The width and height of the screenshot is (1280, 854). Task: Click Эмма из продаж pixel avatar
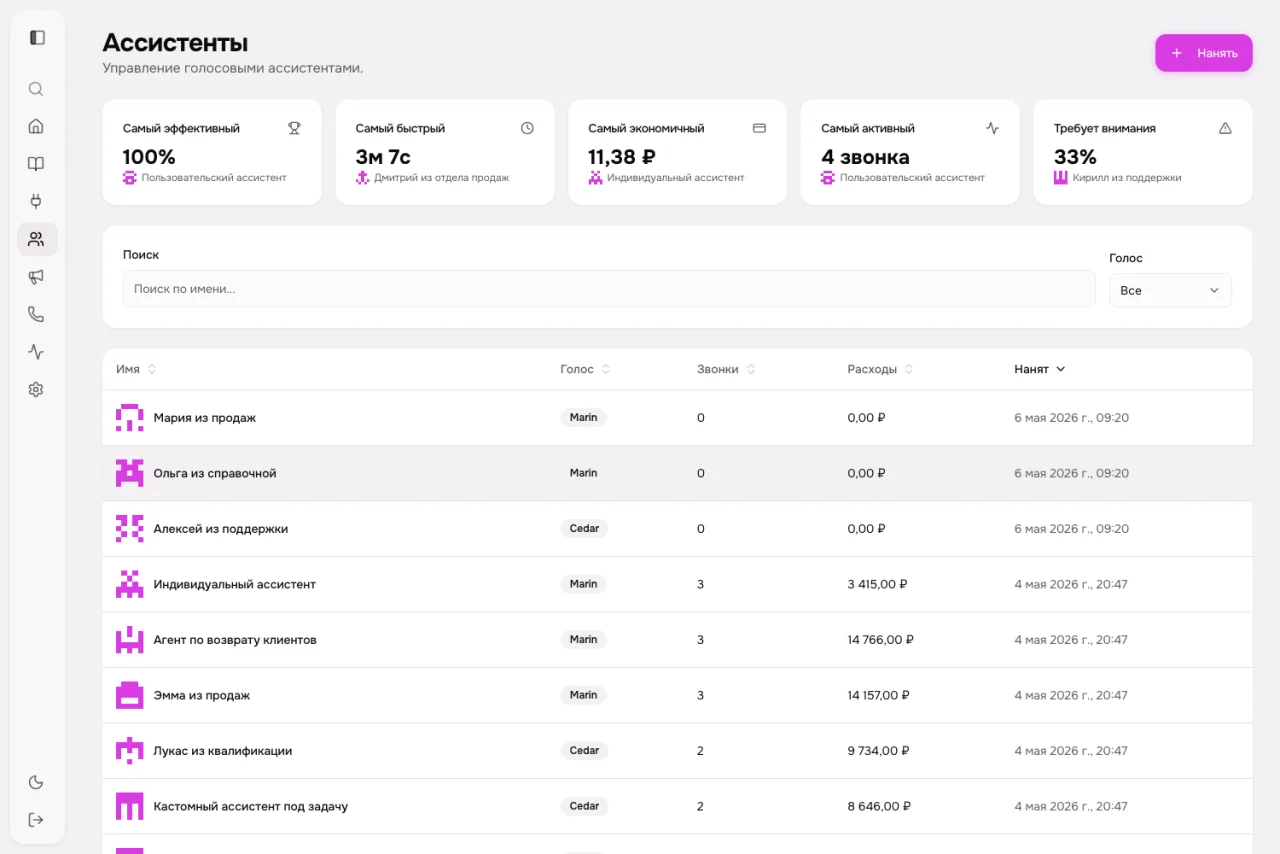[x=130, y=695]
